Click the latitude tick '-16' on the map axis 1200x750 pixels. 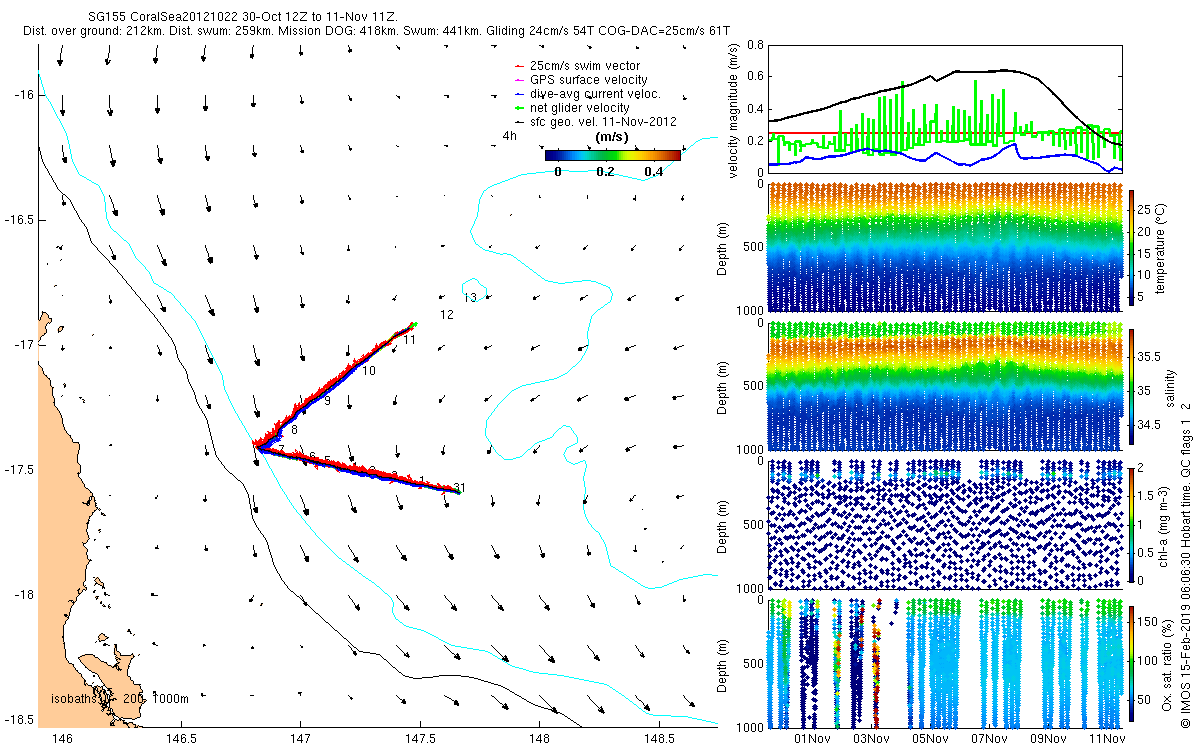click(24, 94)
